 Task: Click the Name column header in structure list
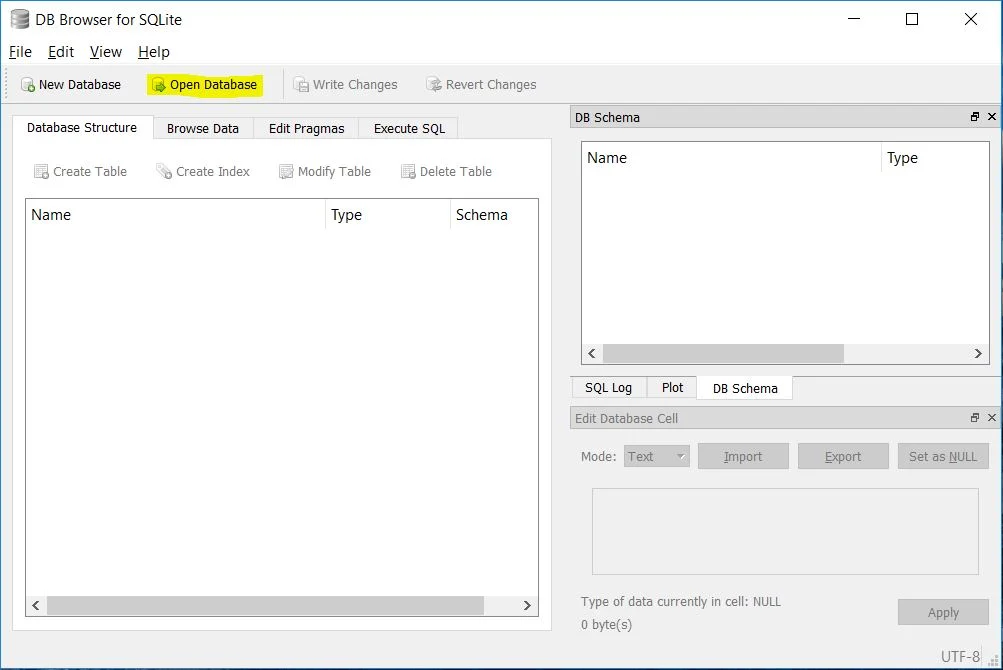(176, 215)
